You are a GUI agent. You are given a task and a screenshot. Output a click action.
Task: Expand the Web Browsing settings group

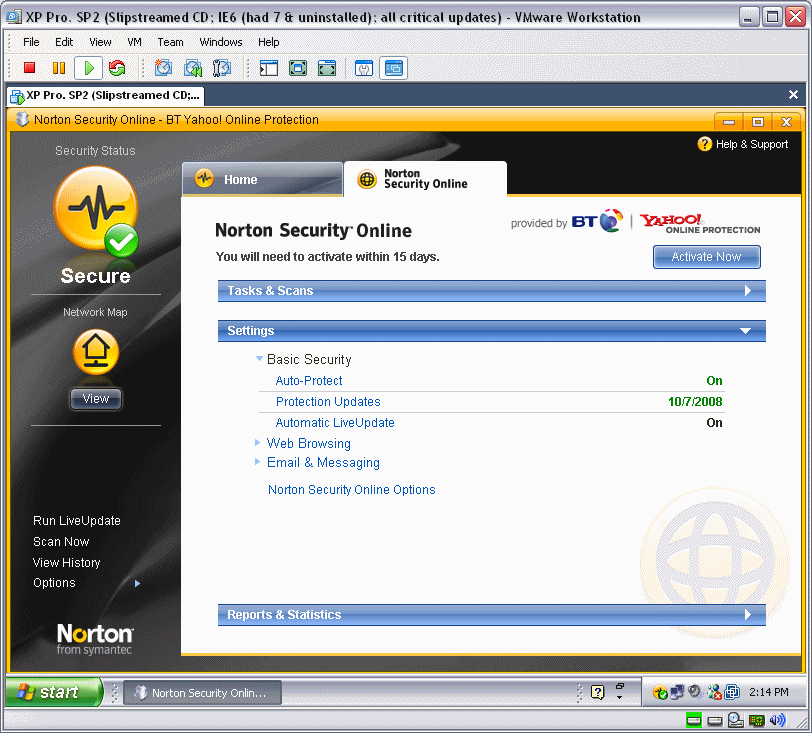[308, 443]
